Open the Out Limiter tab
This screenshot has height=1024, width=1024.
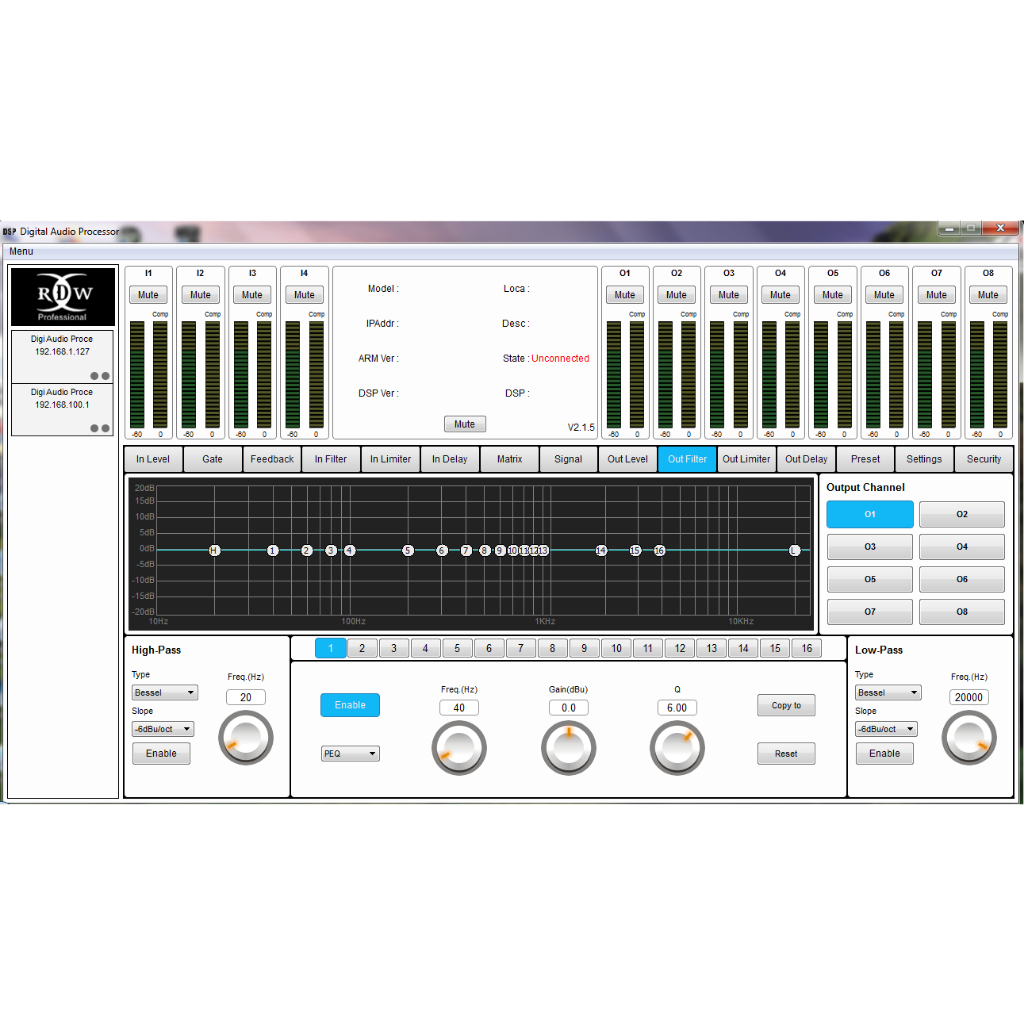[746, 459]
